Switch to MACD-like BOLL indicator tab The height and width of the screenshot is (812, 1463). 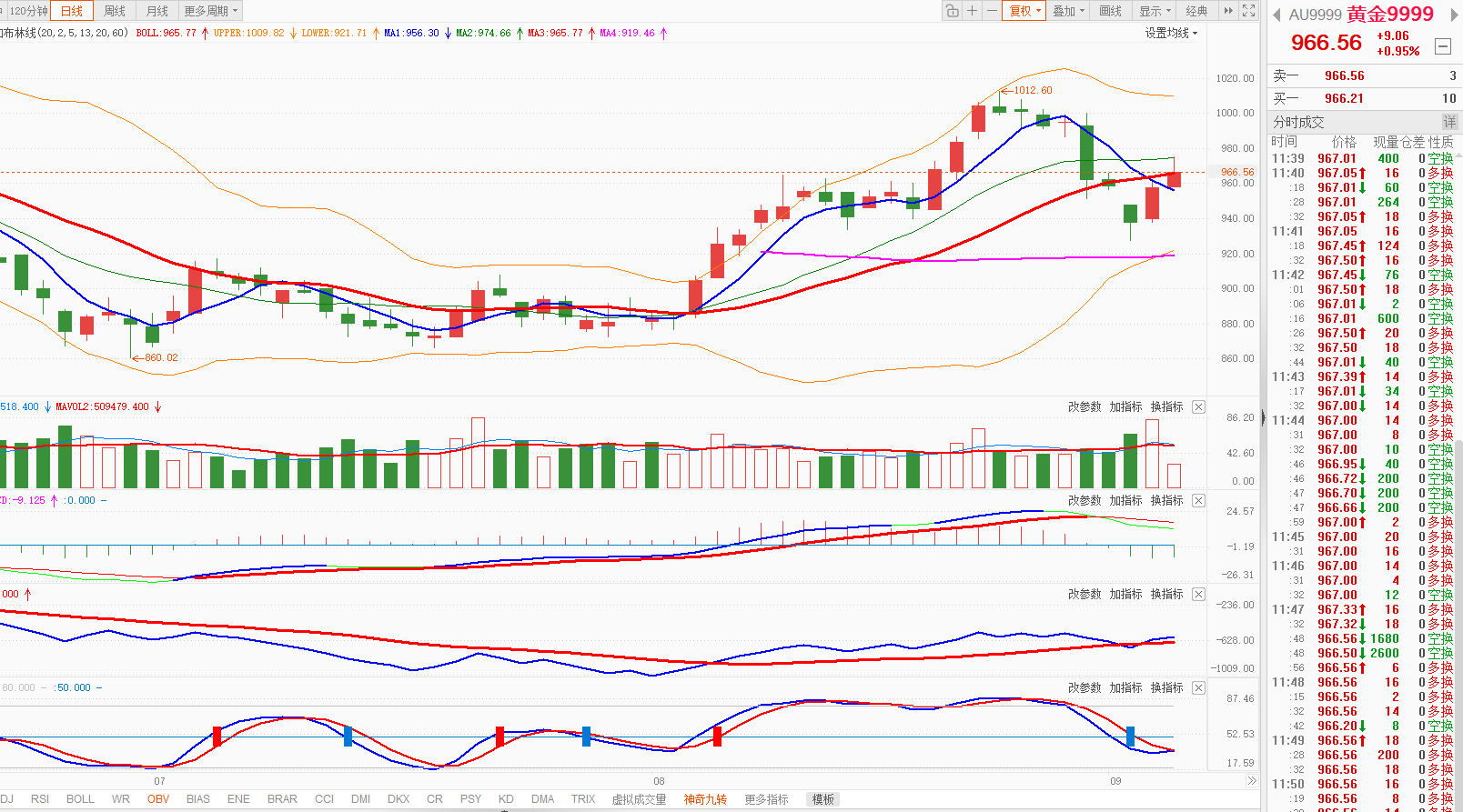coord(80,799)
